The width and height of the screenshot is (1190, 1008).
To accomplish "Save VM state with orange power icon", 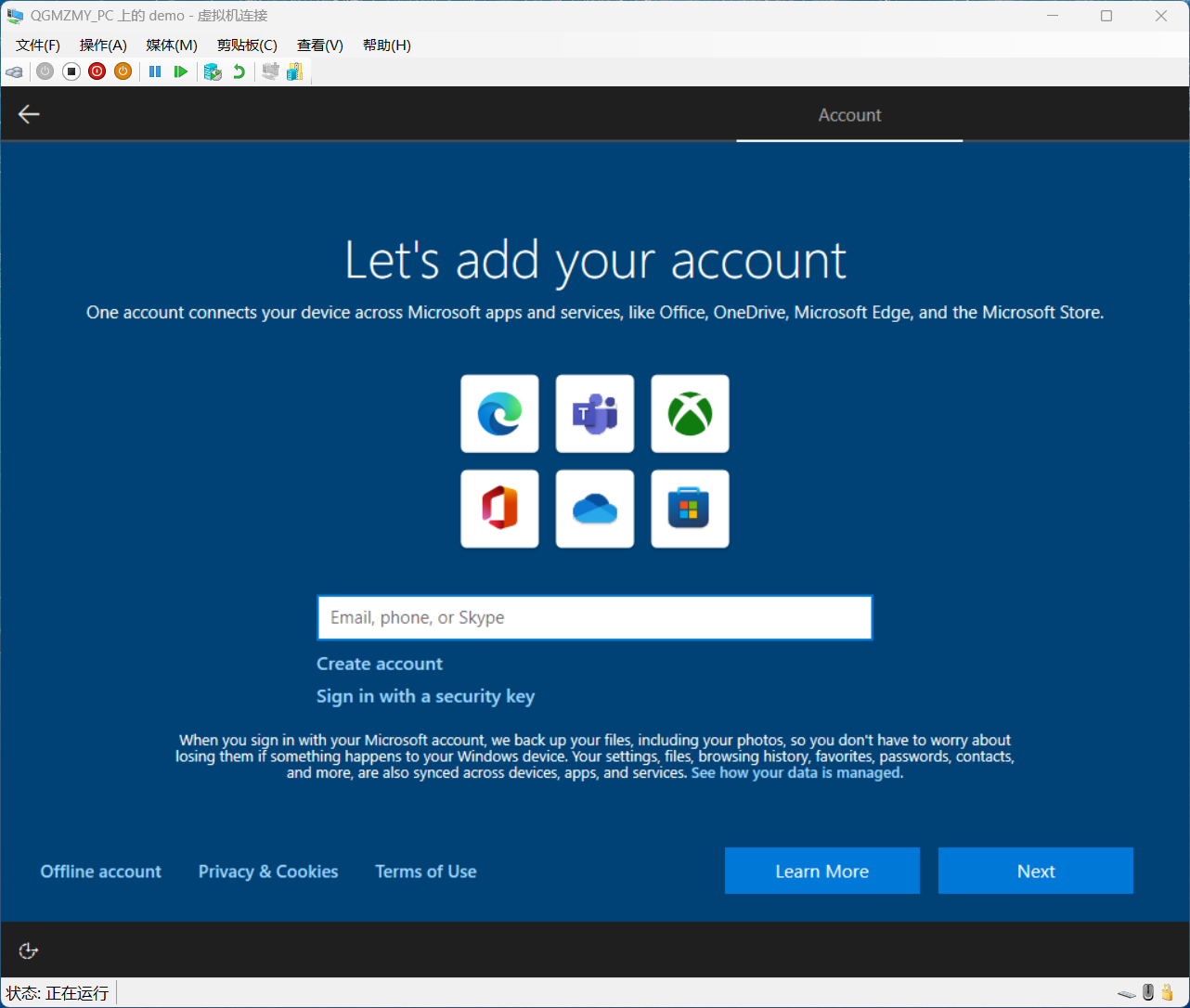I will pos(123,71).
